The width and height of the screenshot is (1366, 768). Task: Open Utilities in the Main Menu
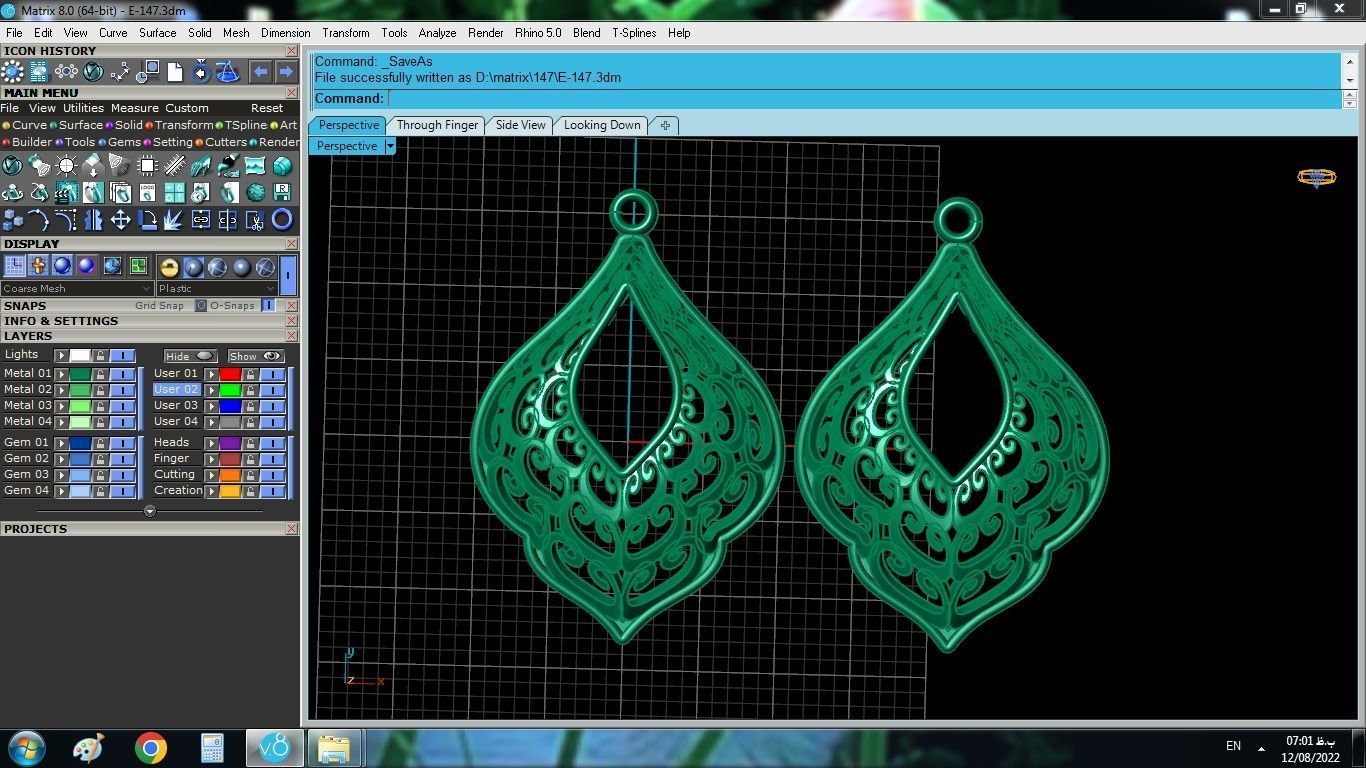pyautogui.click(x=83, y=108)
